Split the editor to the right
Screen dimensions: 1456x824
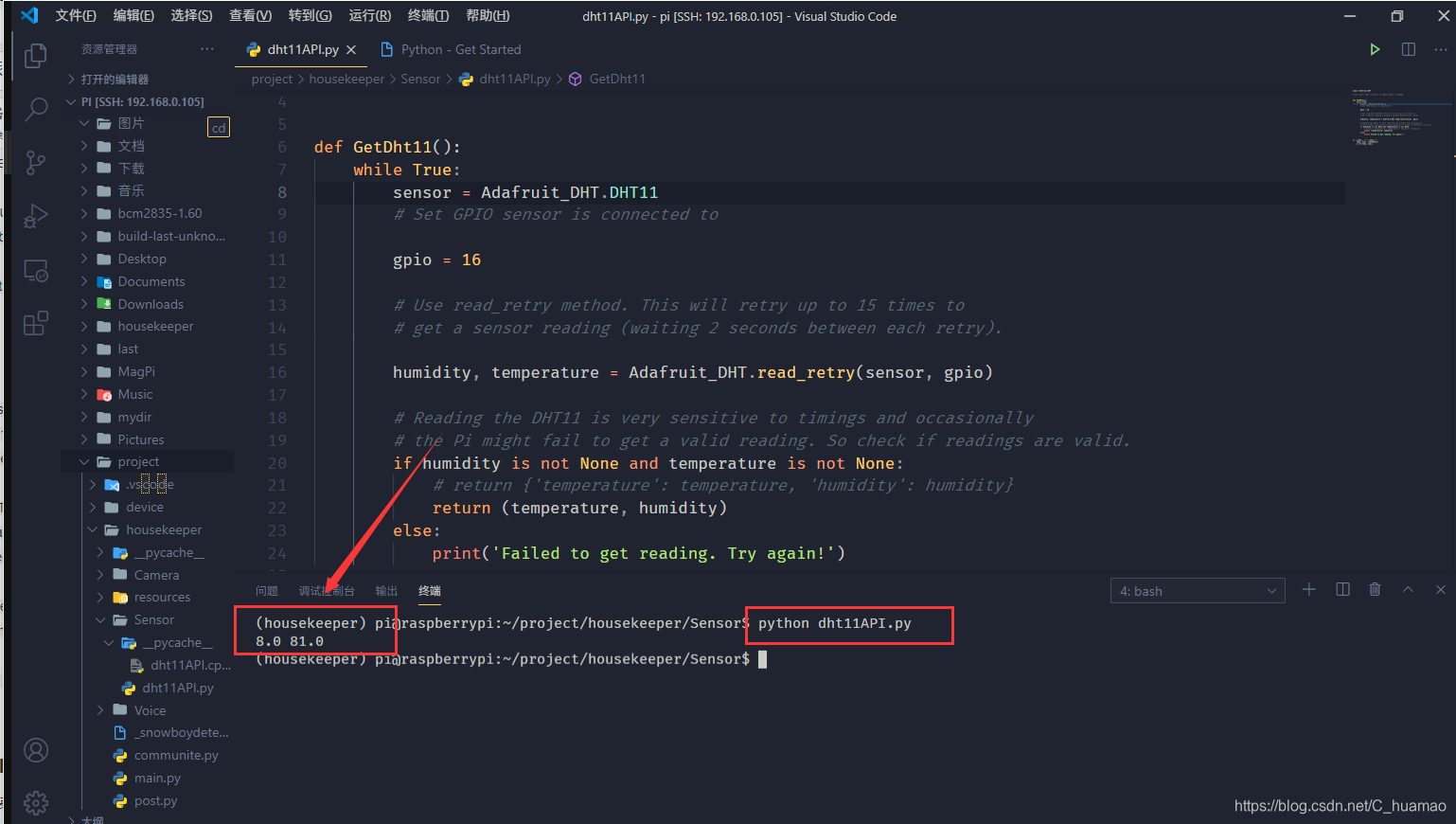pos(1409,49)
